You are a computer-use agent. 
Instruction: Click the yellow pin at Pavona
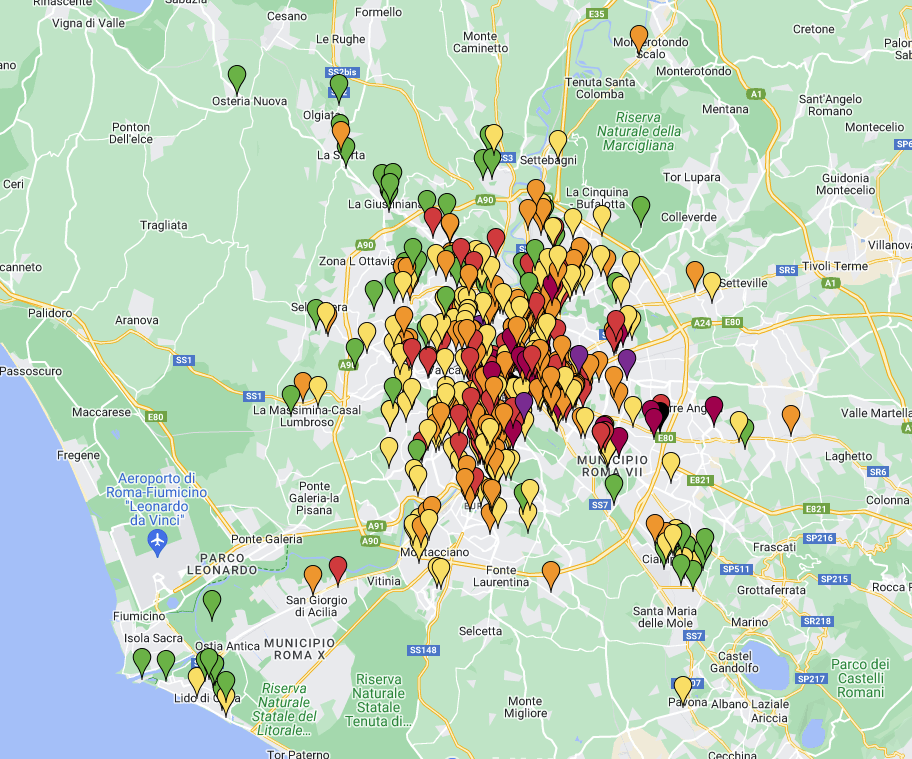(x=683, y=689)
